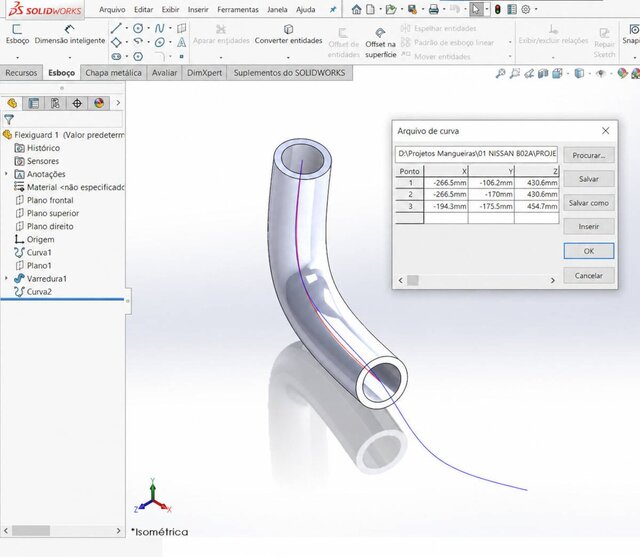Toggle the menu bar pin icon
The width and height of the screenshot is (640, 557).
(x=333, y=9)
